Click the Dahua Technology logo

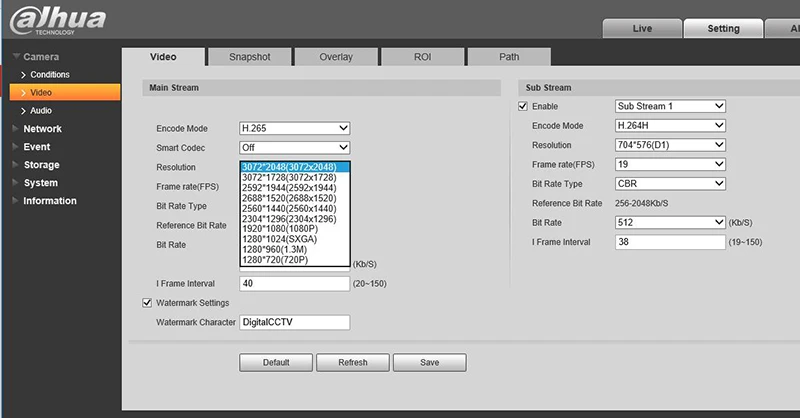pyautogui.click(x=58, y=21)
